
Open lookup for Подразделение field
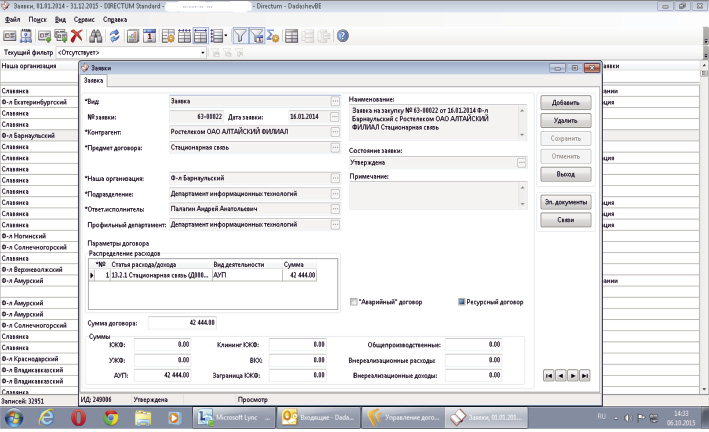pos(335,194)
